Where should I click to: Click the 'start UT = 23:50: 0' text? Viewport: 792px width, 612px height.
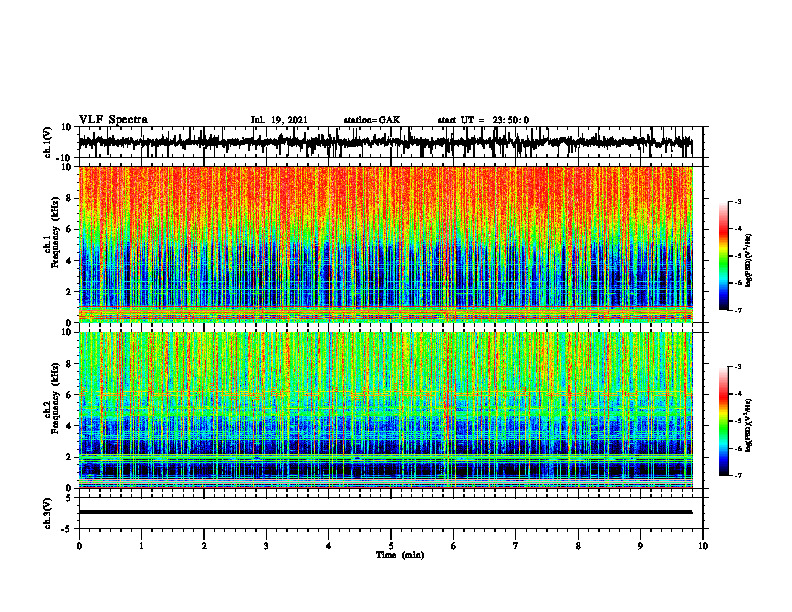click(483, 120)
